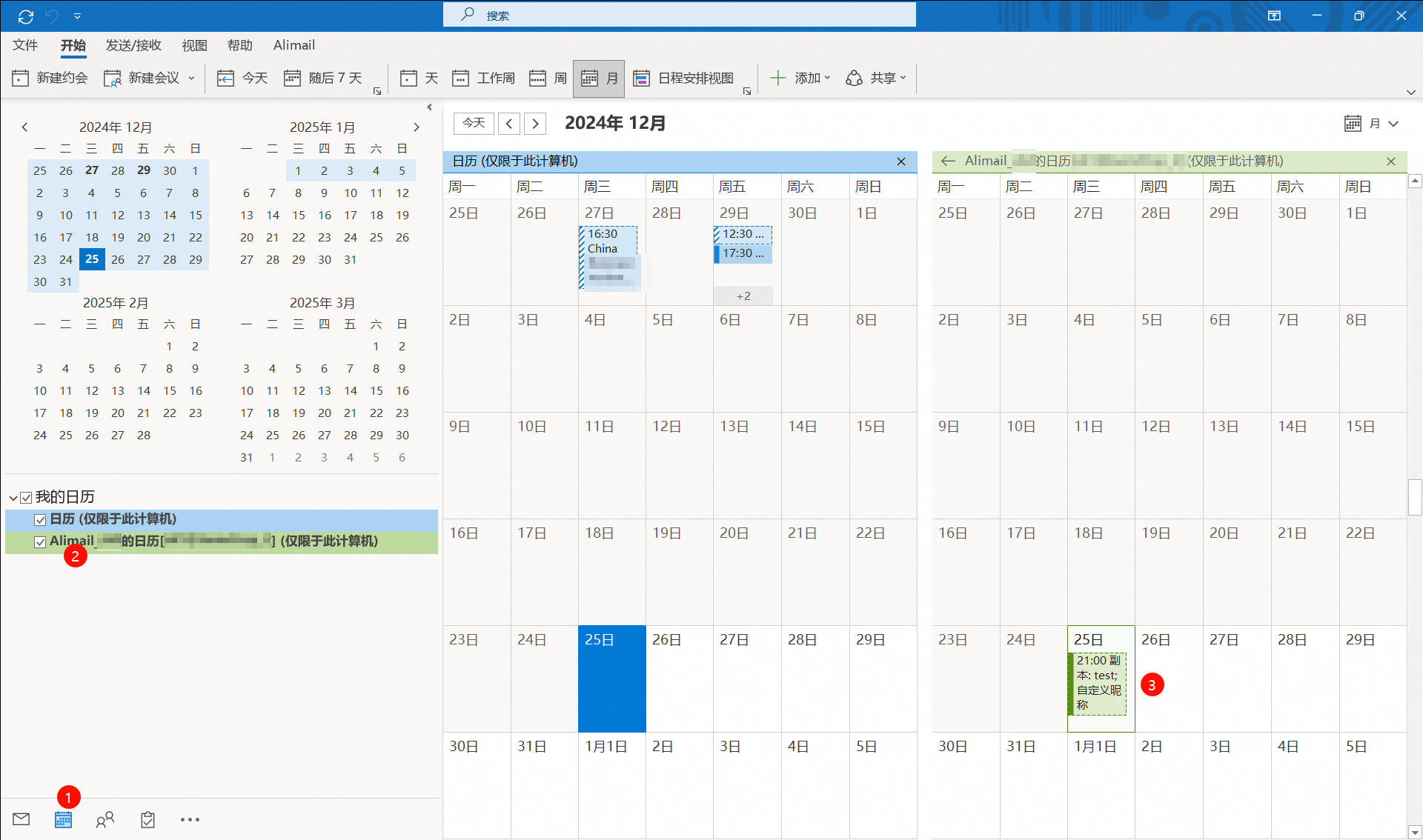Image resolution: width=1423 pixels, height=840 pixels.
Task: Click the sync refresh icon in title bar
Action: [x=26, y=16]
